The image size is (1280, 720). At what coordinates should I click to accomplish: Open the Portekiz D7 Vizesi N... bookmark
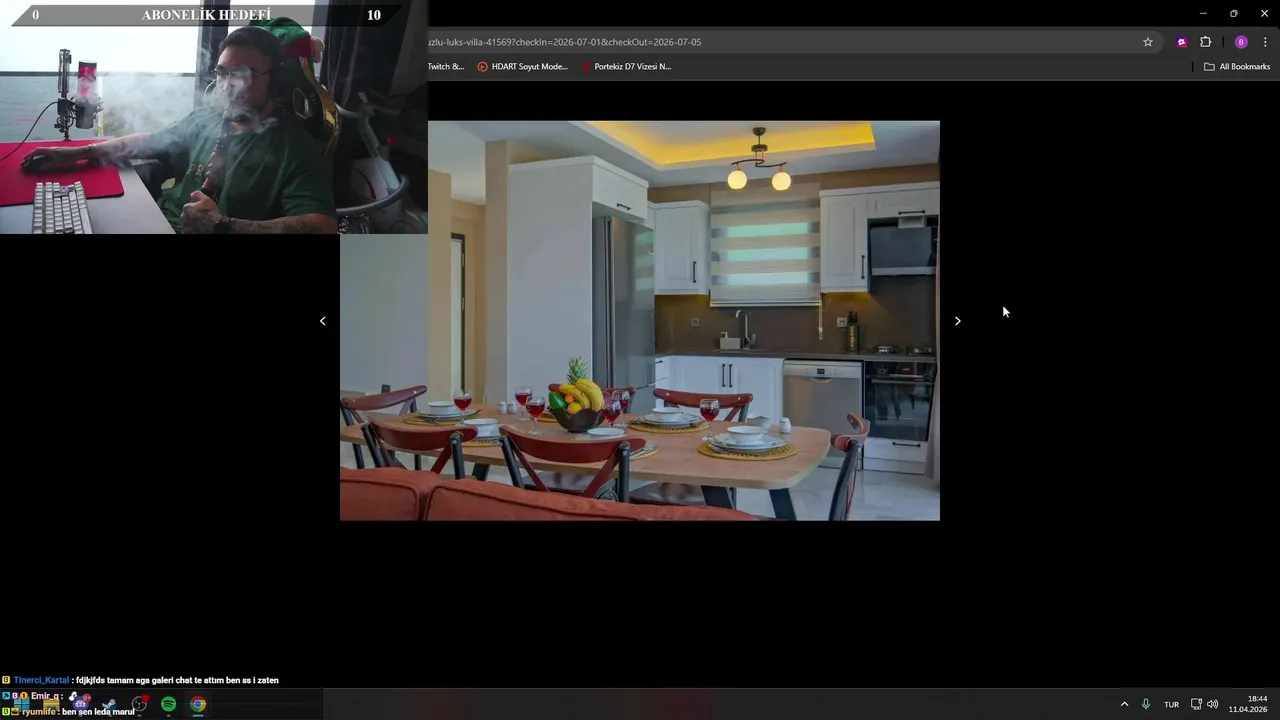tap(625, 67)
